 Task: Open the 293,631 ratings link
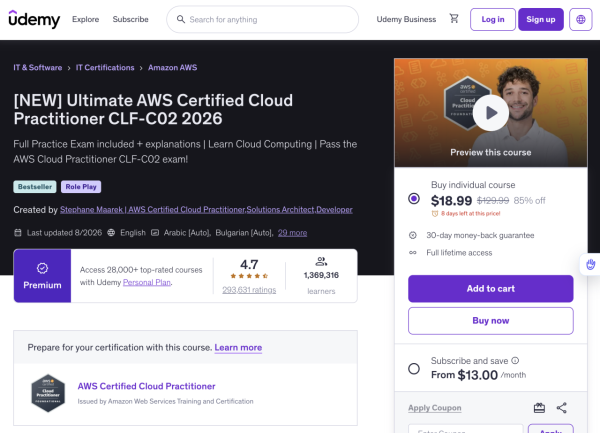pos(249,290)
